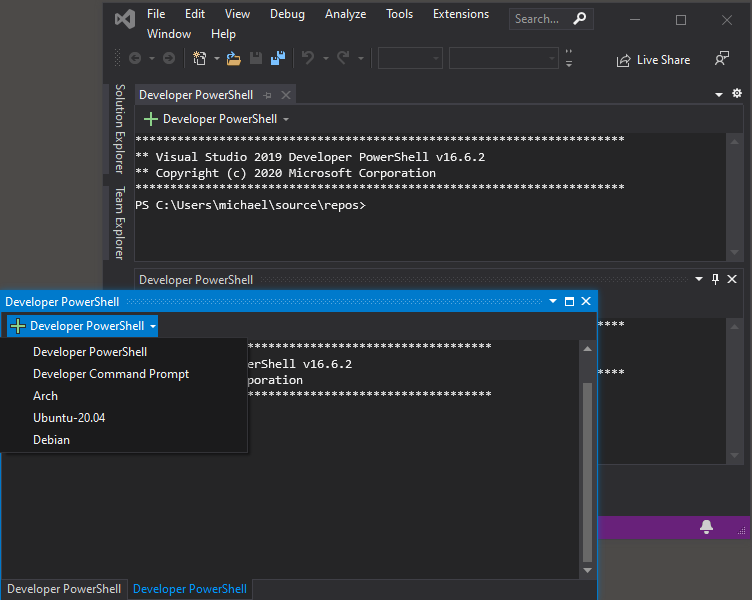
Task: Open the Solution Platforms combo box
Action: point(504,58)
